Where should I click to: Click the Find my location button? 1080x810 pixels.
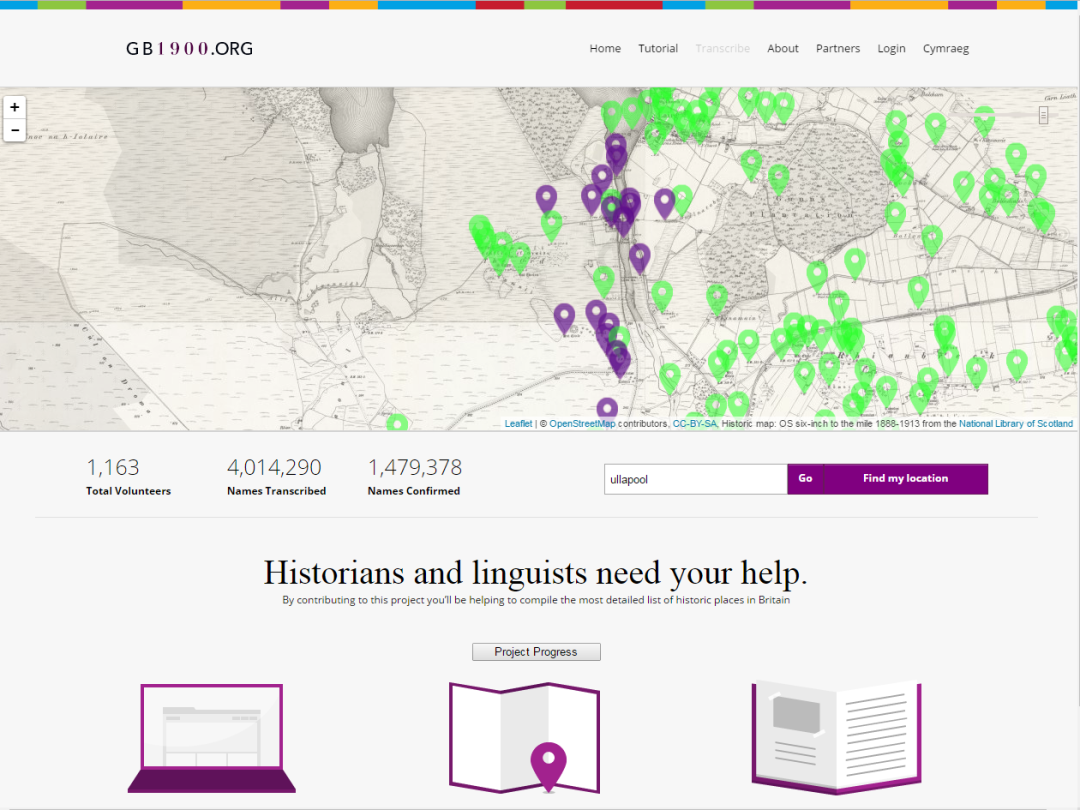tap(905, 478)
